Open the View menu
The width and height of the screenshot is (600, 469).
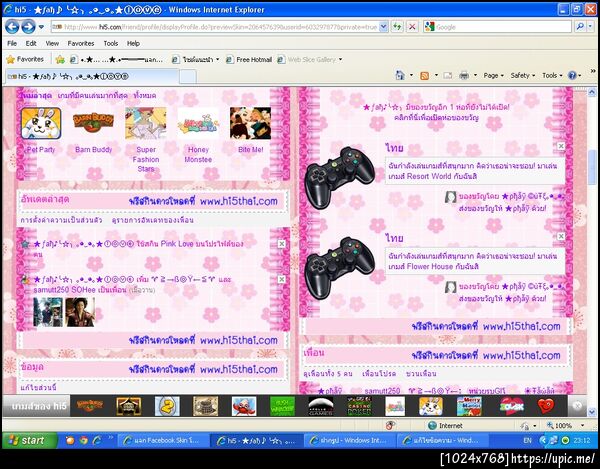(x=52, y=43)
